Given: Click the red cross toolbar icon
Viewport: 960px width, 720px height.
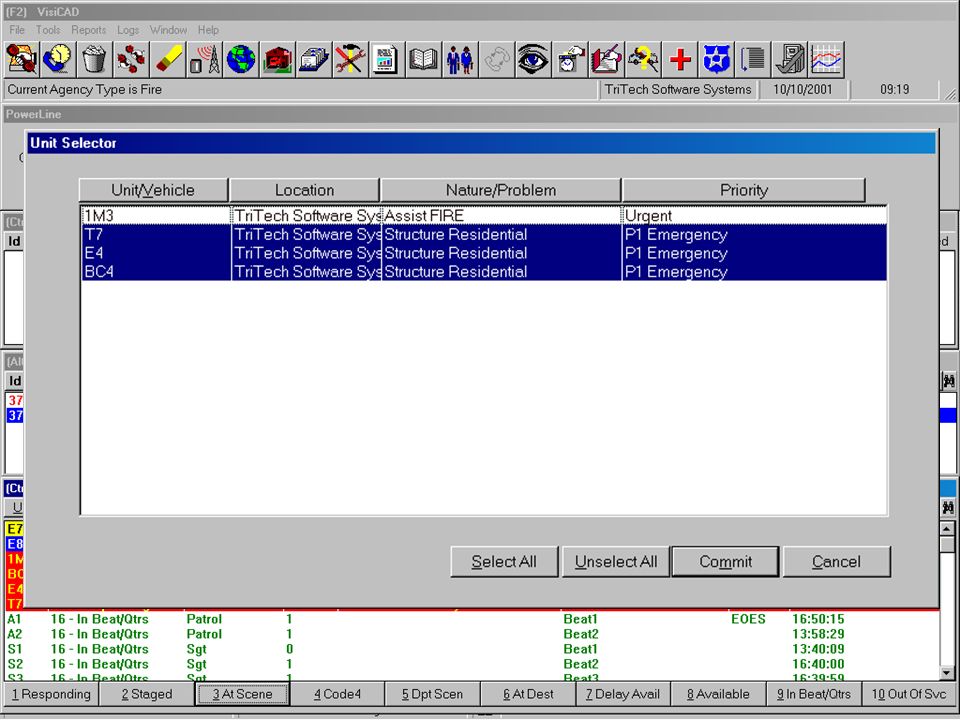Looking at the screenshot, I should tap(680, 59).
